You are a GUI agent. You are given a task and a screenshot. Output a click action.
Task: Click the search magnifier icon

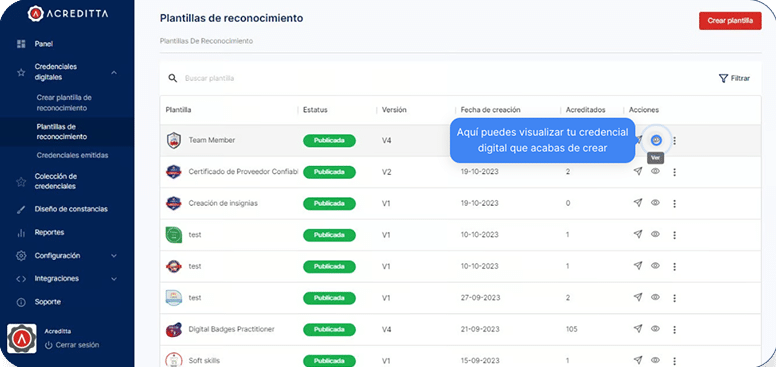point(172,78)
